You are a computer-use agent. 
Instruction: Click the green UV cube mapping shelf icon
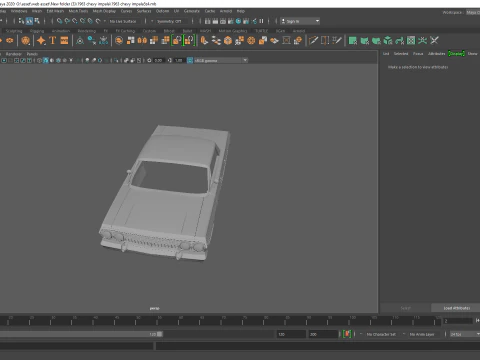point(388,41)
